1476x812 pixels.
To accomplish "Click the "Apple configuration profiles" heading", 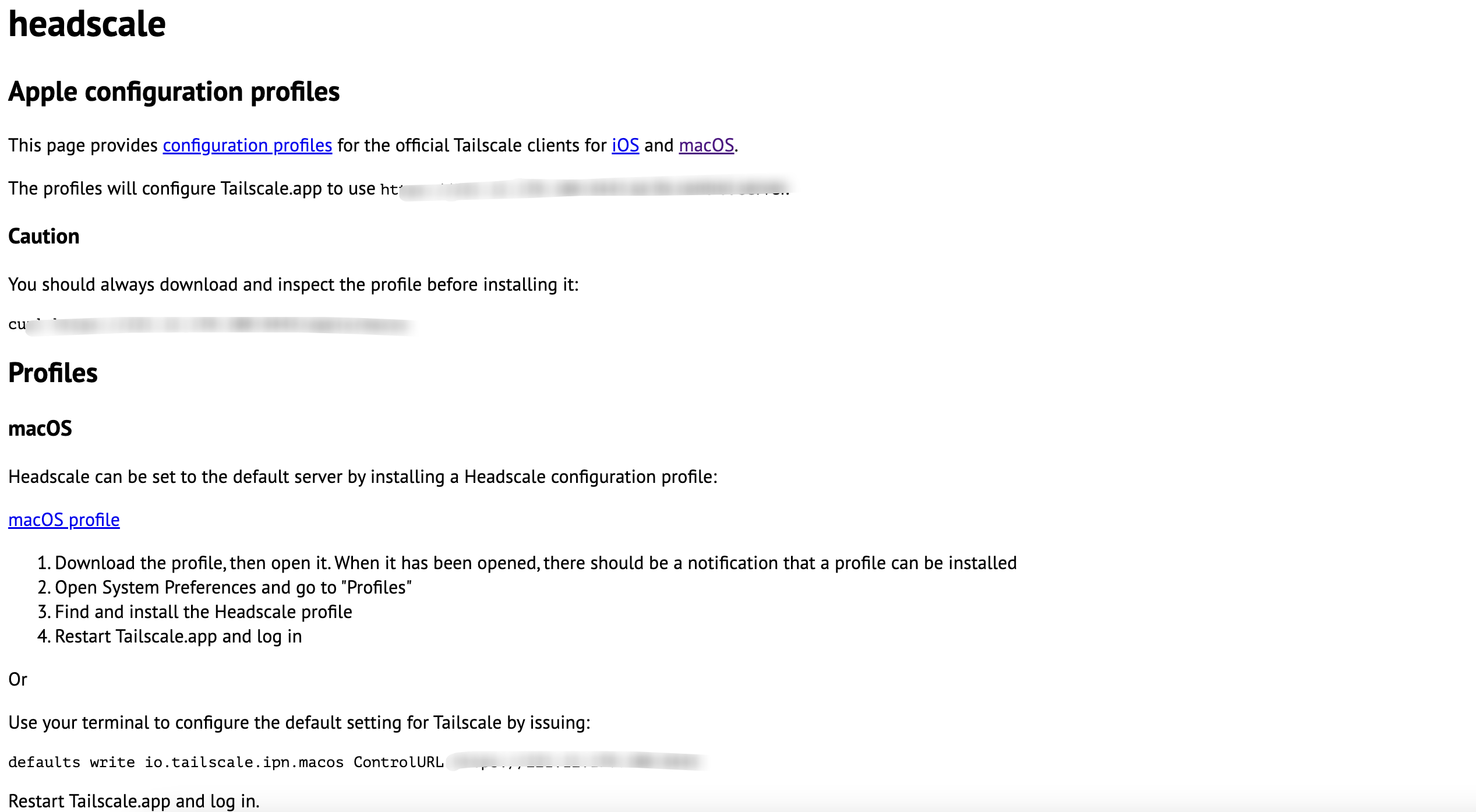I will (x=174, y=92).
